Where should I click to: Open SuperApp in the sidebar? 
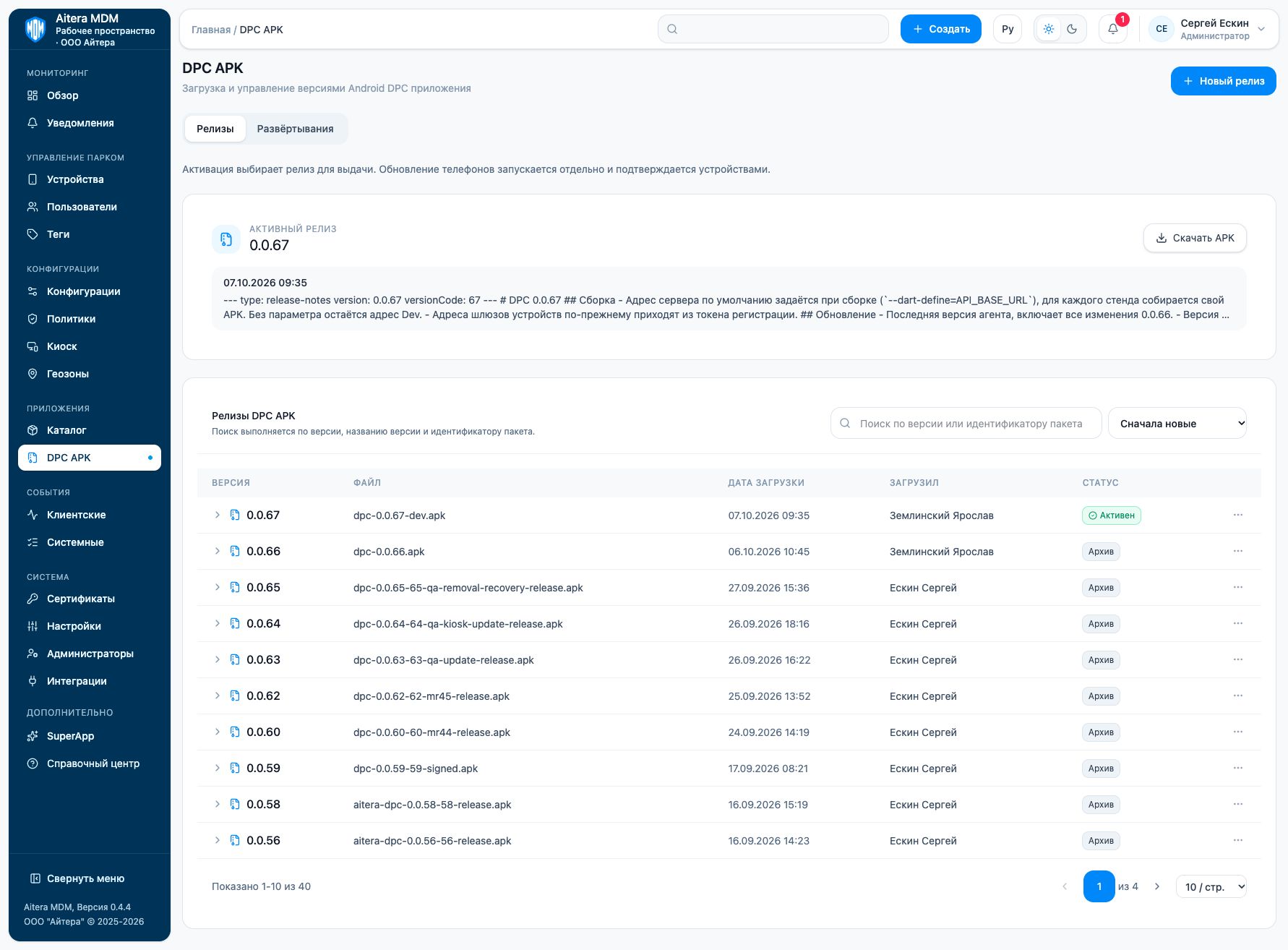[x=90, y=736]
